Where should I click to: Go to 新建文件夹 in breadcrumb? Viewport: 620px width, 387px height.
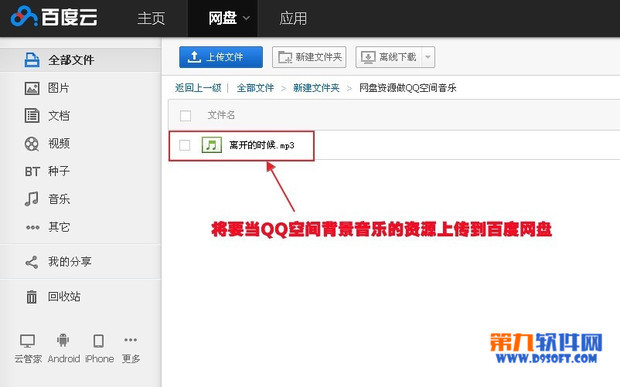coord(316,88)
